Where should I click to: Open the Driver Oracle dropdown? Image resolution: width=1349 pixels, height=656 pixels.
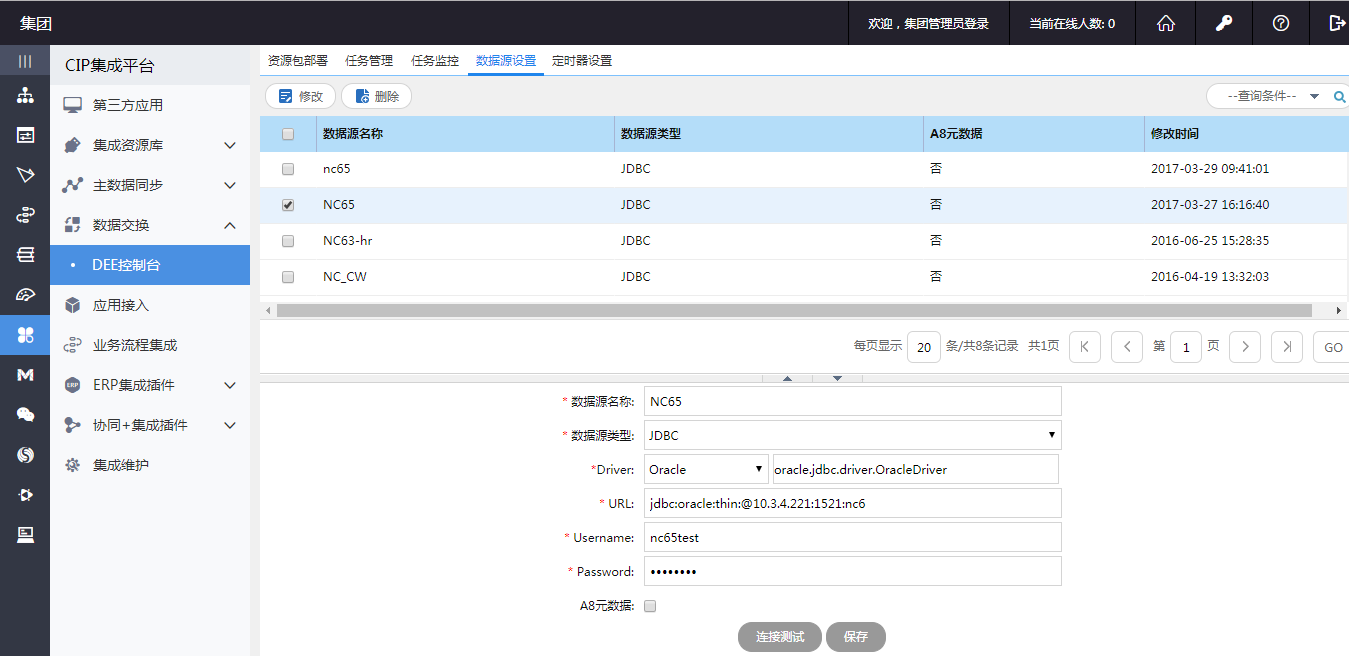click(705, 469)
